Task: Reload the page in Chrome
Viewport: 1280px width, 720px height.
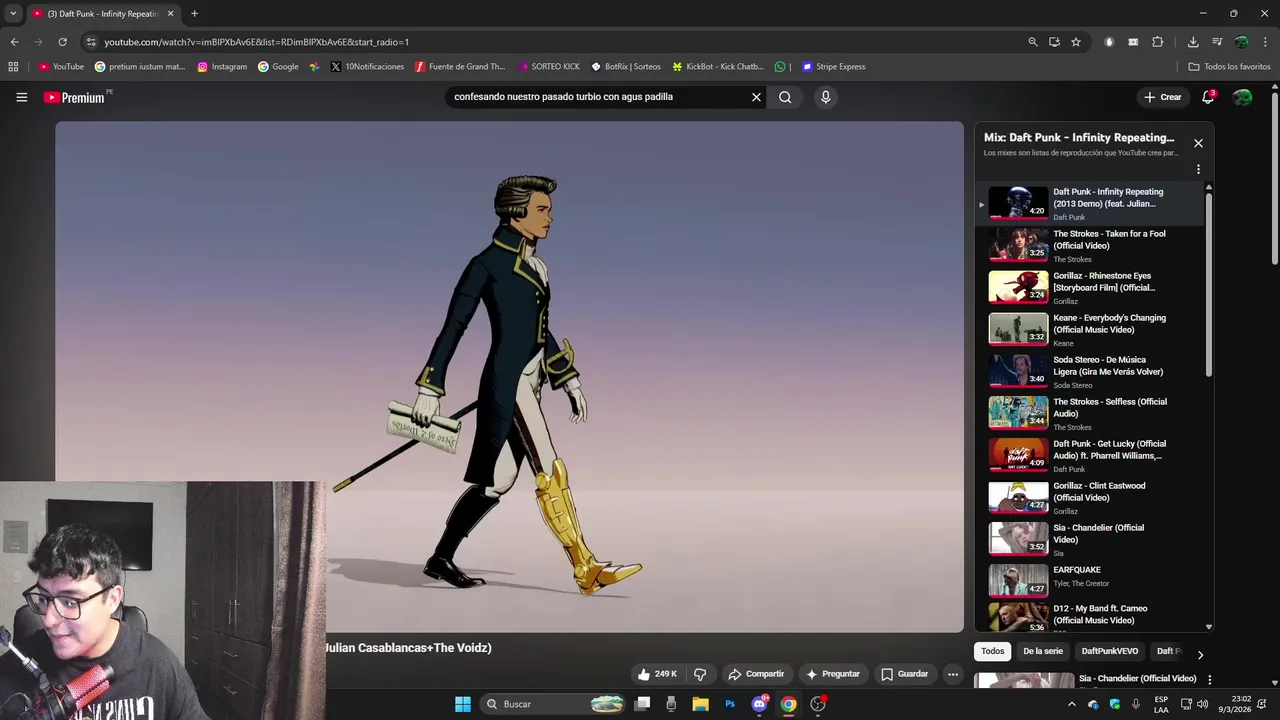Action: click(62, 42)
